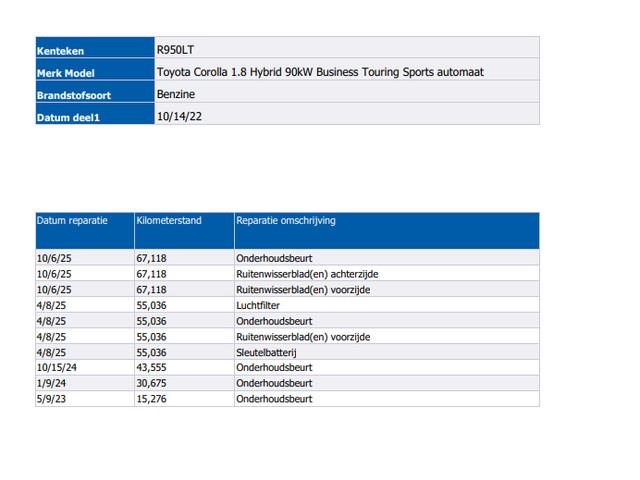This screenshot has height=480, width=640.
Task: Click the Brandstofsoort label
Action: [74, 95]
